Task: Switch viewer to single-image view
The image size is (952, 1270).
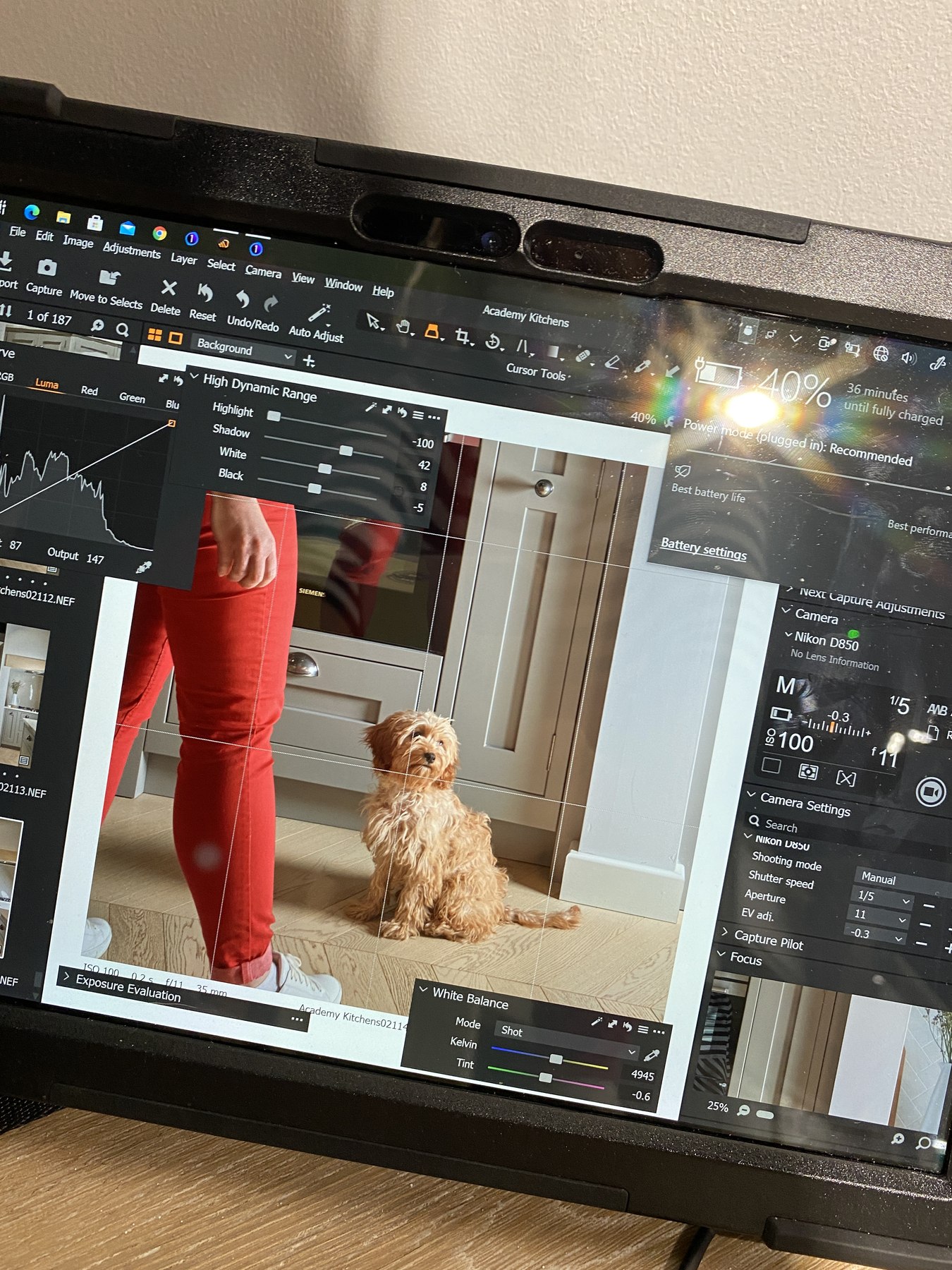Action: point(176,338)
